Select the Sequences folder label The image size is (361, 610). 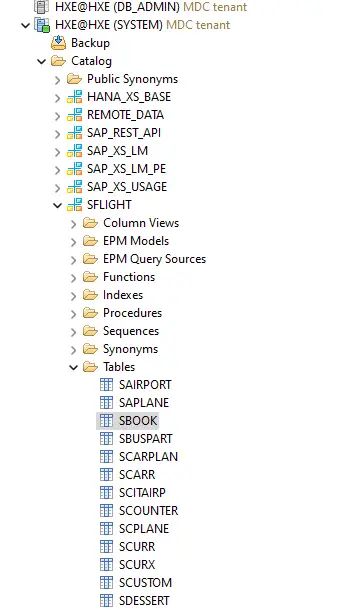(x=131, y=331)
